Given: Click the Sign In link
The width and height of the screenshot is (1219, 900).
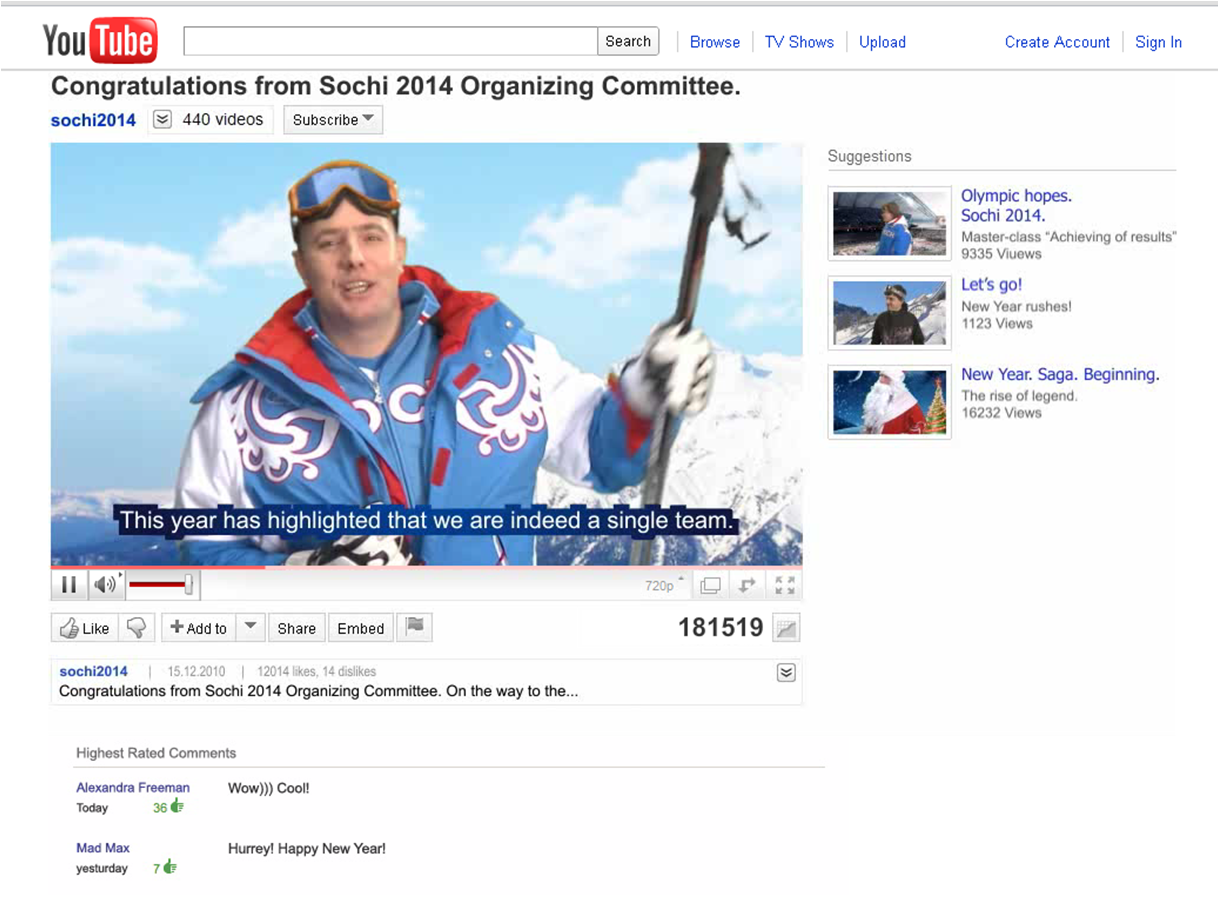Looking at the screenshot, I should click(1158, 42).
